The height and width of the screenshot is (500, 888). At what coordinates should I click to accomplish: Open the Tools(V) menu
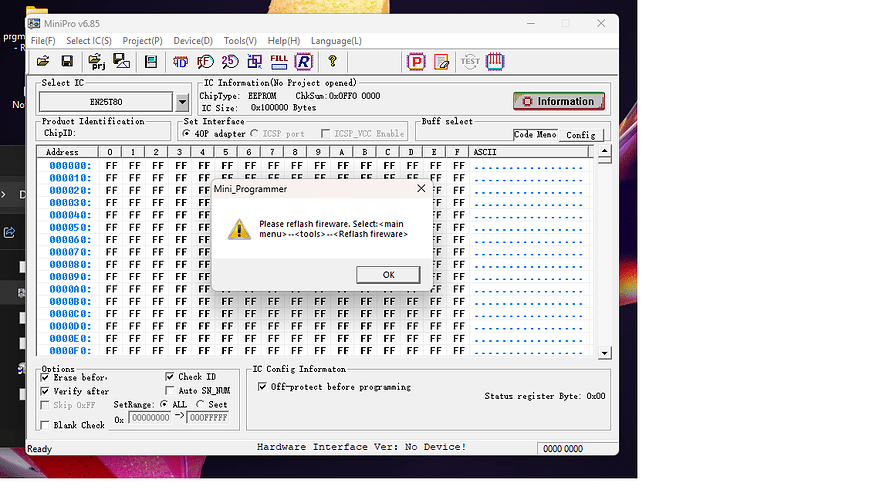coord(240,41)
